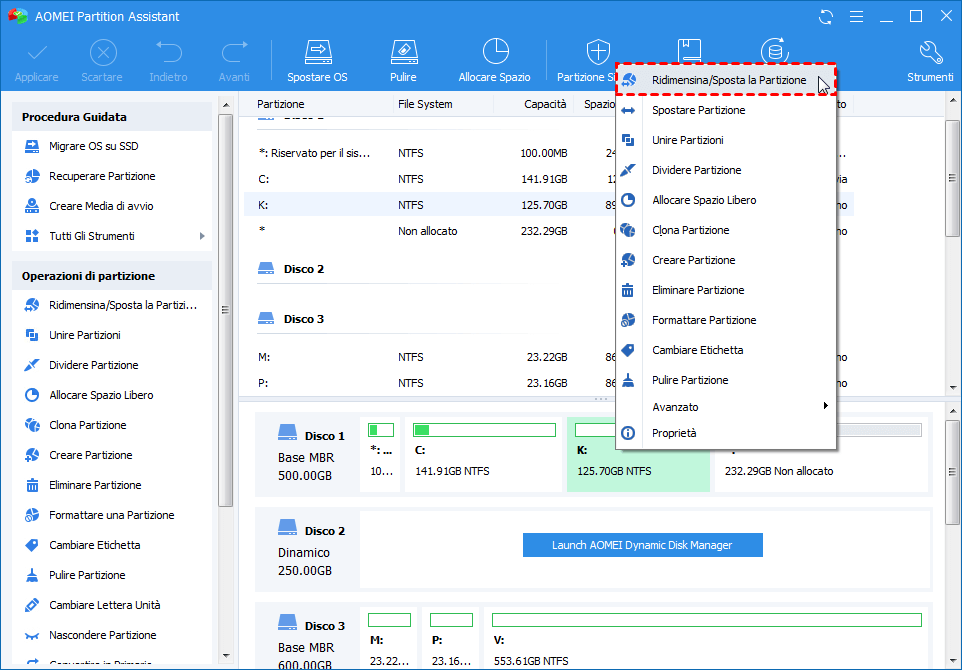Open Proprietà from context menu
This screenshot has width=962, height=670.
point(726,434)
